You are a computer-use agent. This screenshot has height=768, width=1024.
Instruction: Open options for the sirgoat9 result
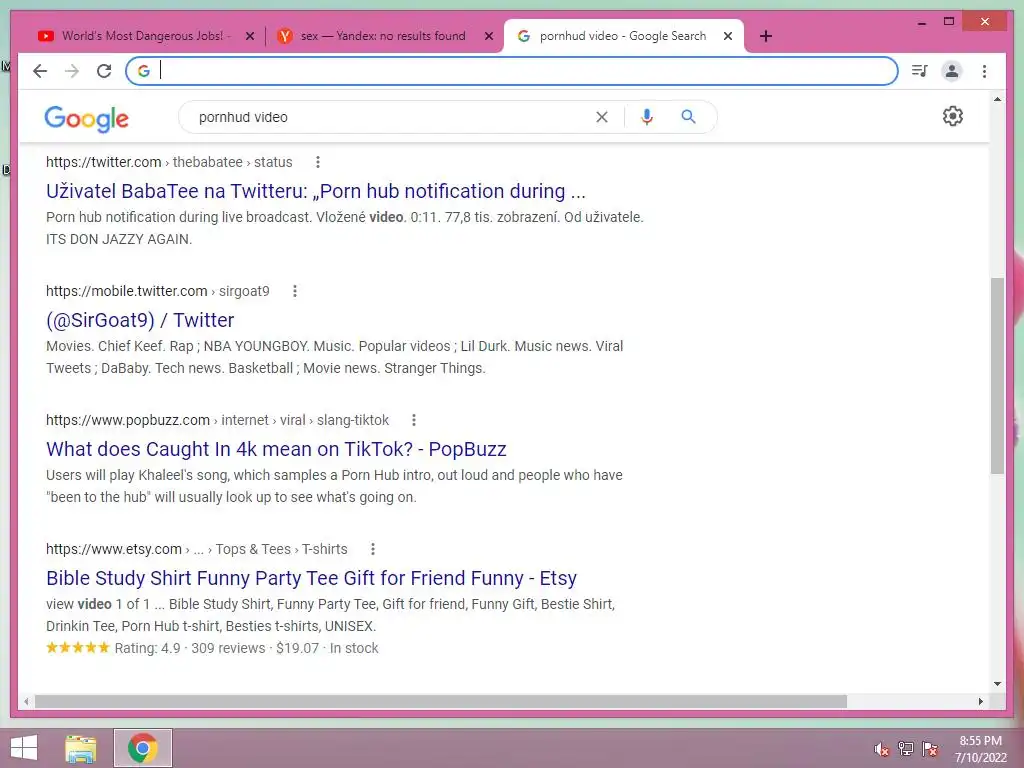[x=295, y=291]
